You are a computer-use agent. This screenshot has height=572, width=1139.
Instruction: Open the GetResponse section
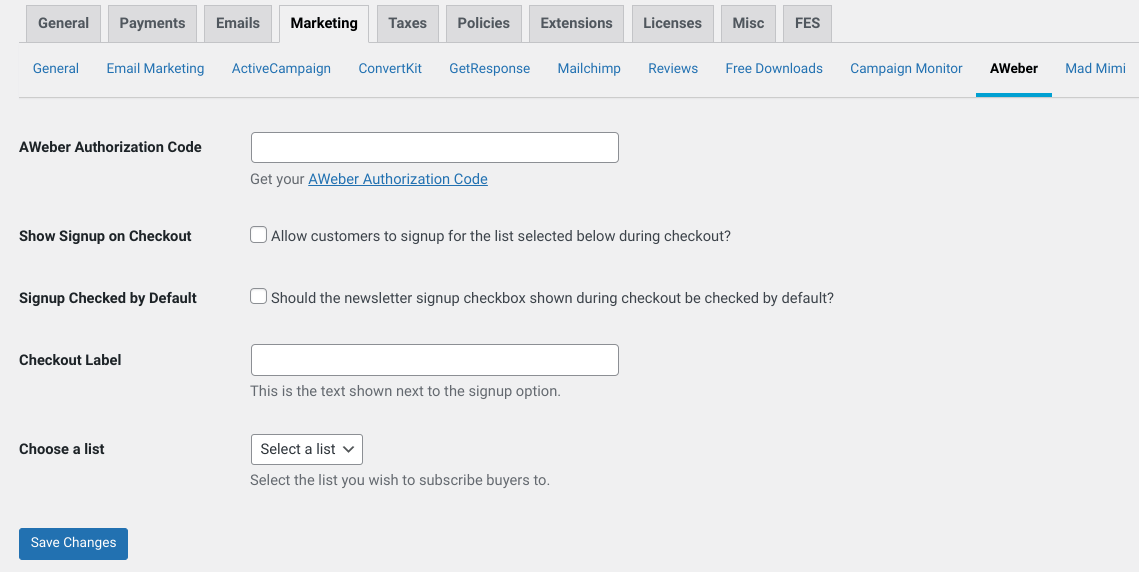click(490, 68)
